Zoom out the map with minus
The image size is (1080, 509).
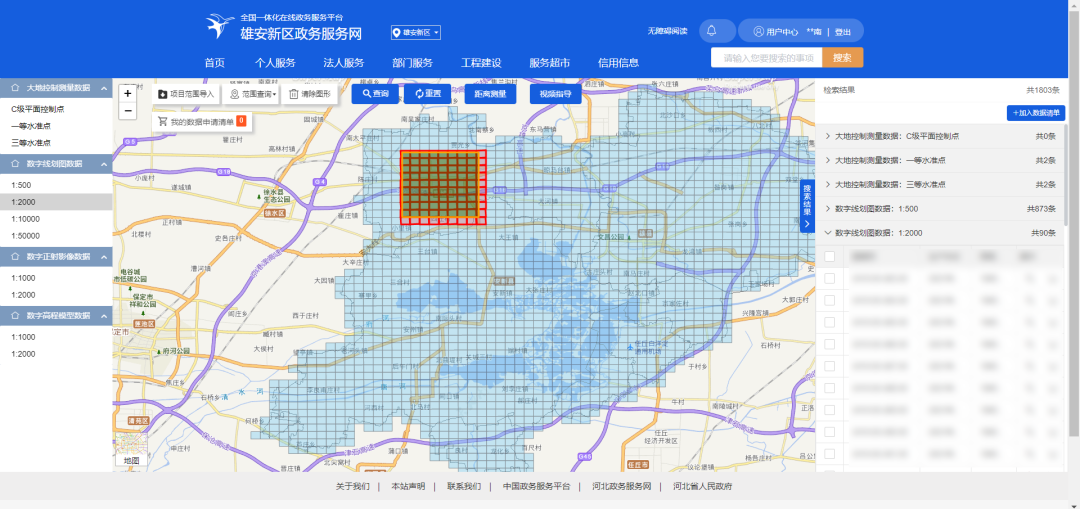(x=127, y=110)
